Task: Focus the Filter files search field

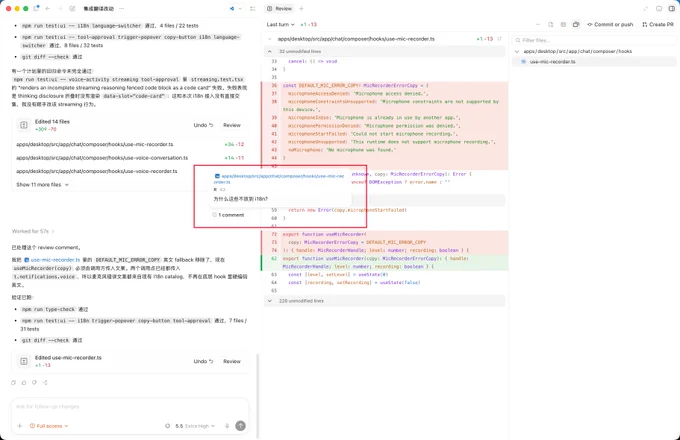Action: tap(594, 40)
